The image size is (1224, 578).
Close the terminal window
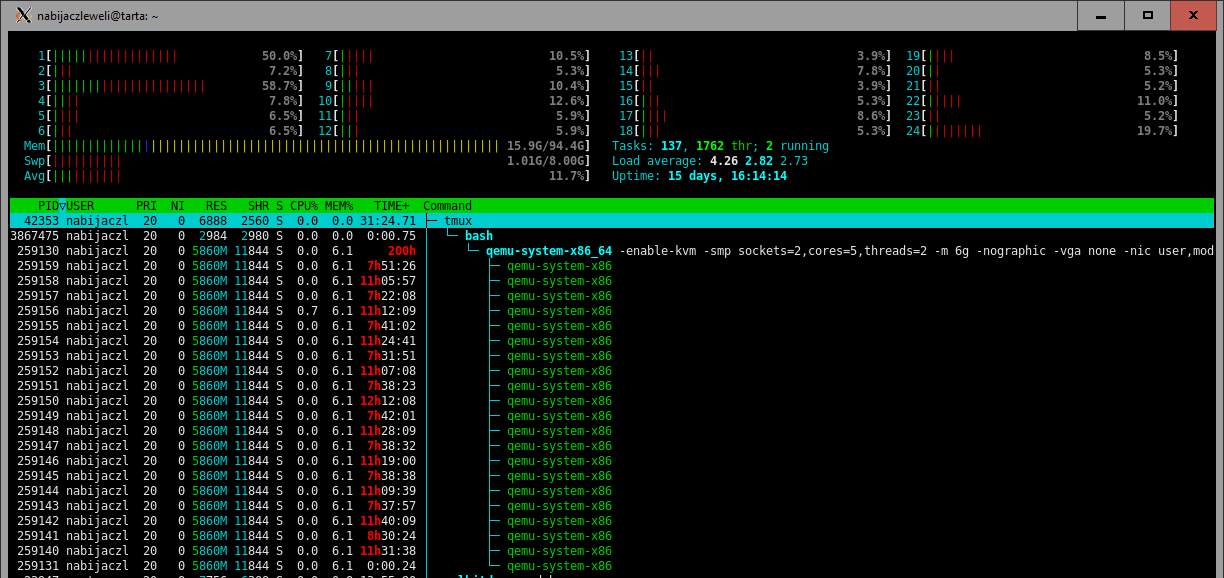tap(1196, 15)
